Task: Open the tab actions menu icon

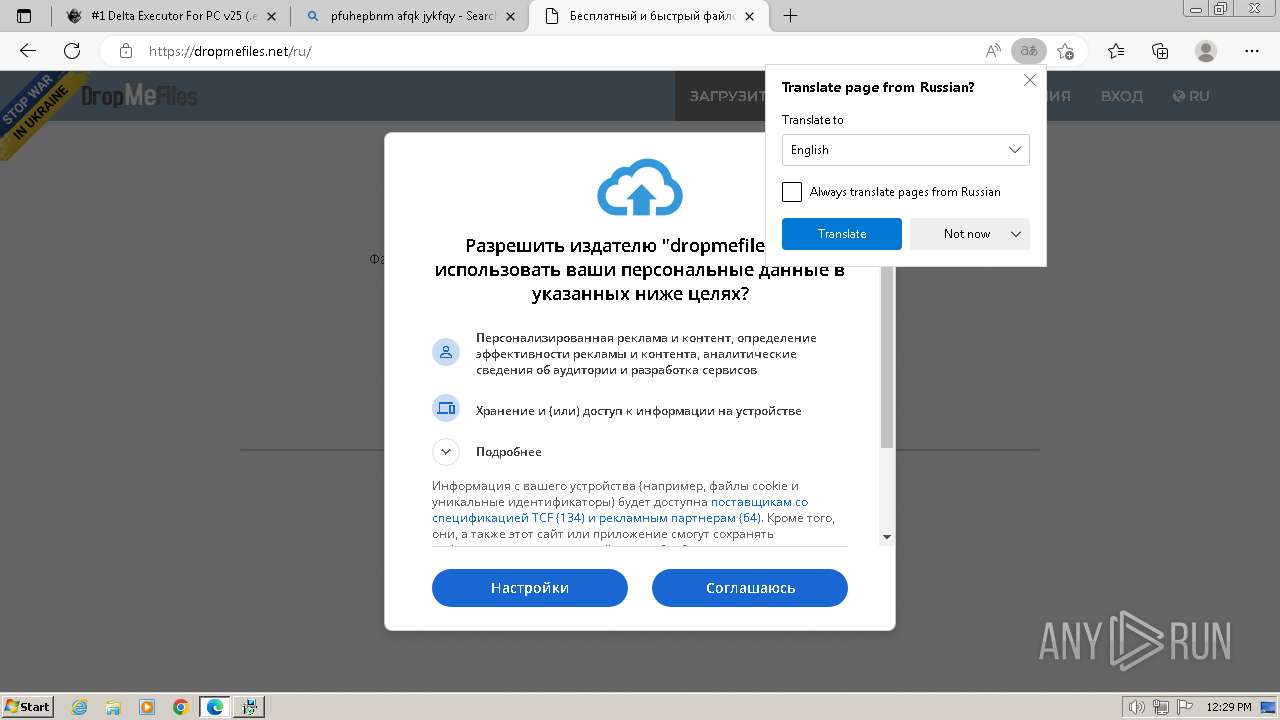Action: [25, 16]
